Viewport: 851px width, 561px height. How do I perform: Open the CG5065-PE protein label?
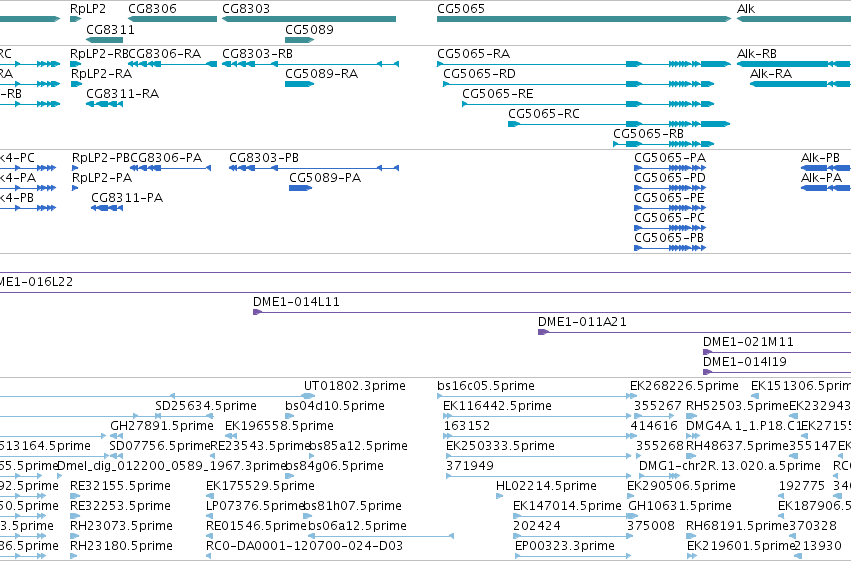click(x=669, y=198)
